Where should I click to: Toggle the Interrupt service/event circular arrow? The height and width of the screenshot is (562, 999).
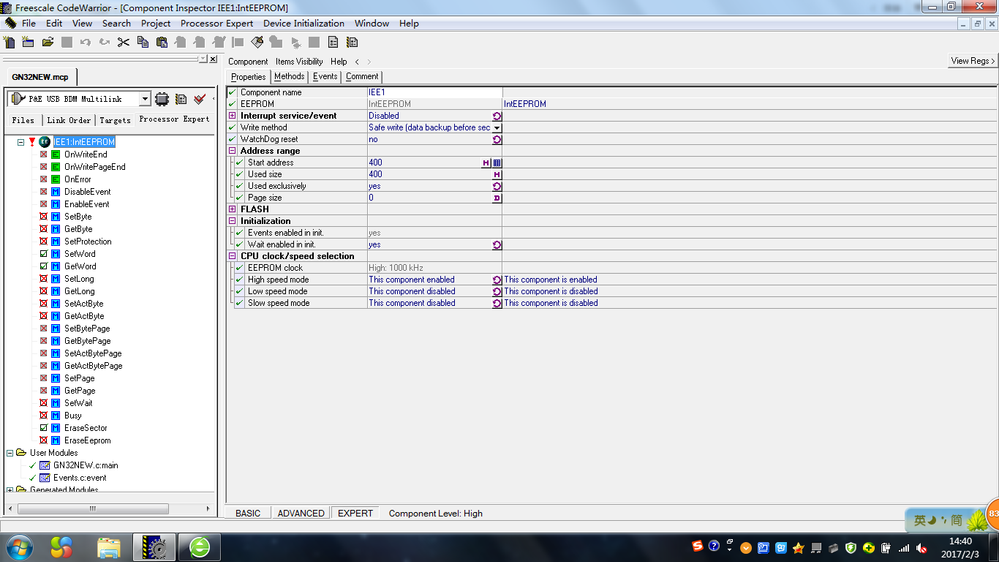click(497, 116)
